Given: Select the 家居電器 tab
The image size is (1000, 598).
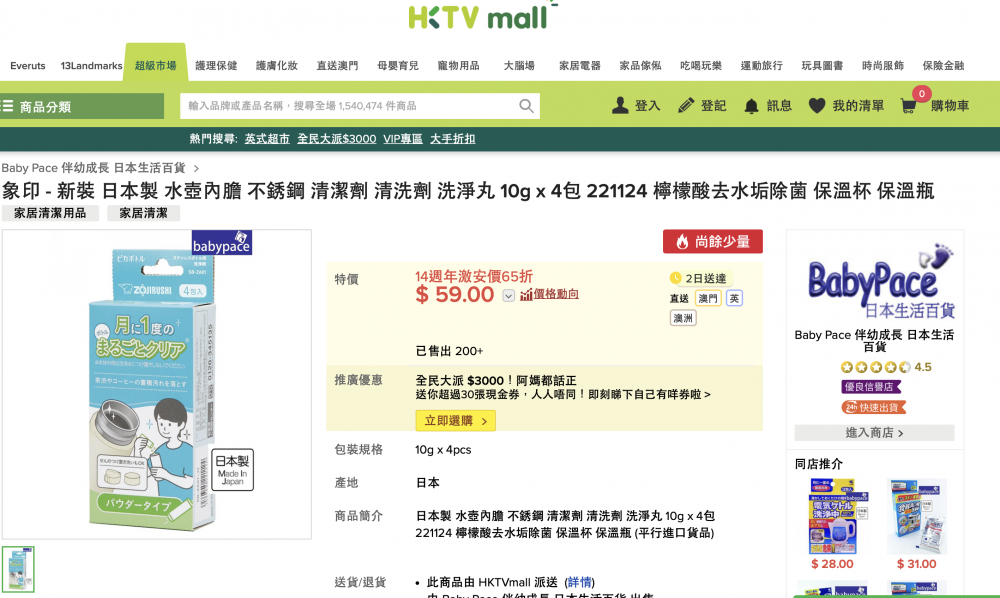Looking at the screenshot, I should 580,66.
